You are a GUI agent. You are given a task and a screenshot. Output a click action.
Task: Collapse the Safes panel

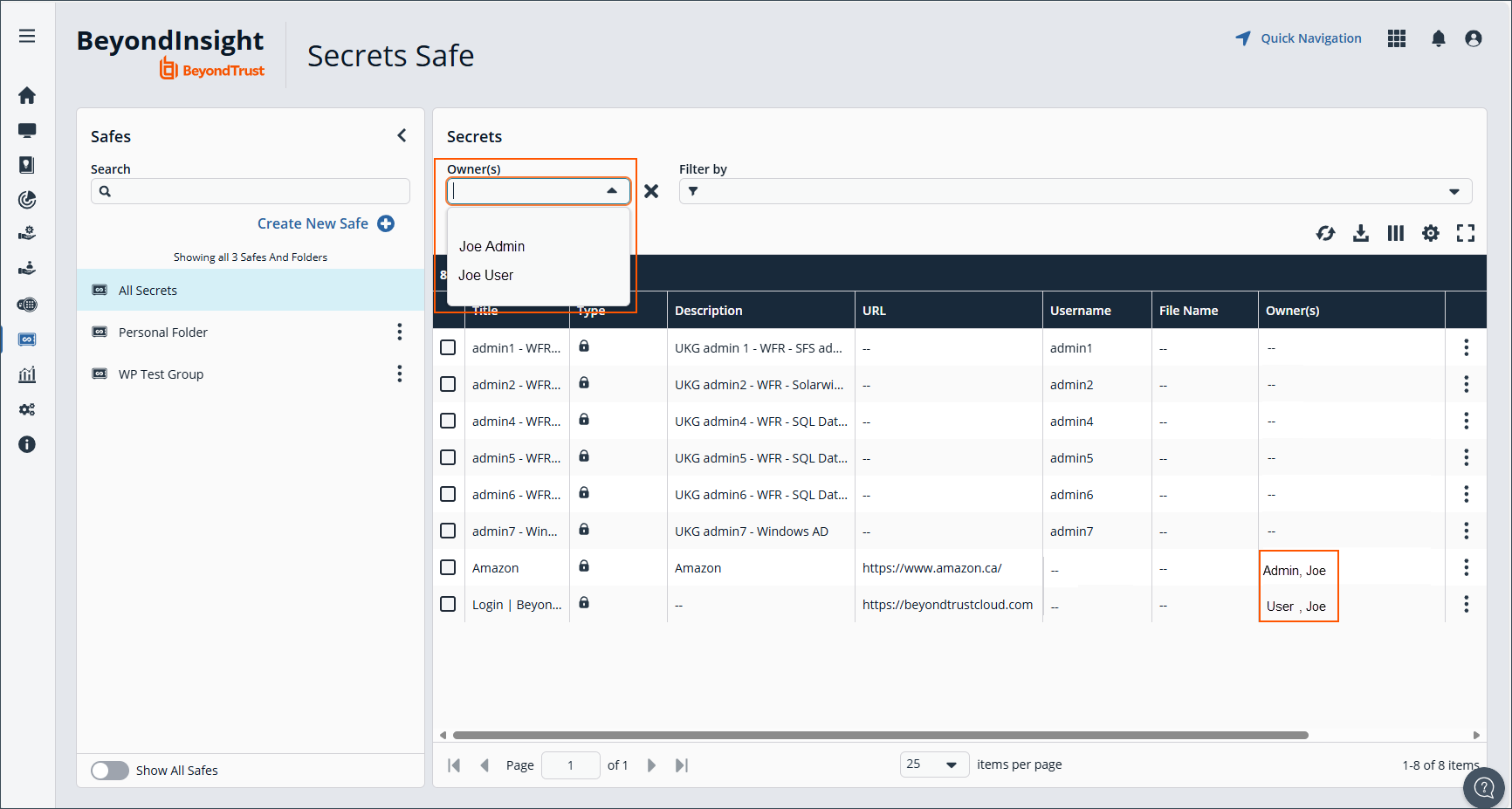pyautogui.click(x=402, y=135)
